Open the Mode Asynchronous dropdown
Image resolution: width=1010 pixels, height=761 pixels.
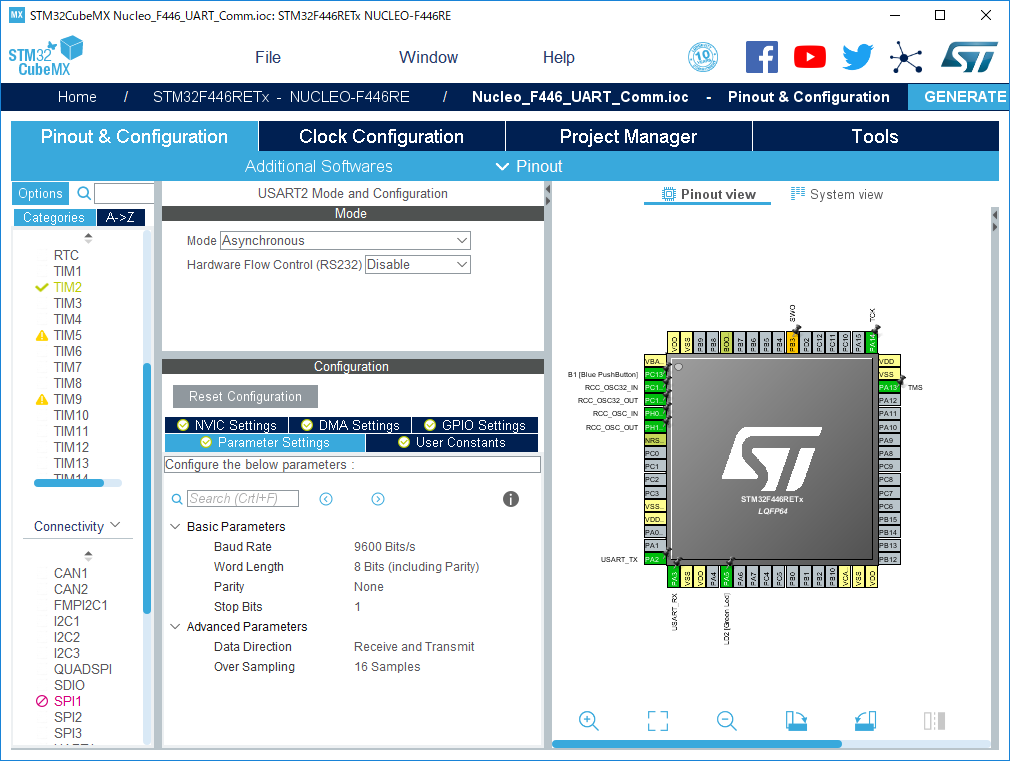[x=345, y=240]
